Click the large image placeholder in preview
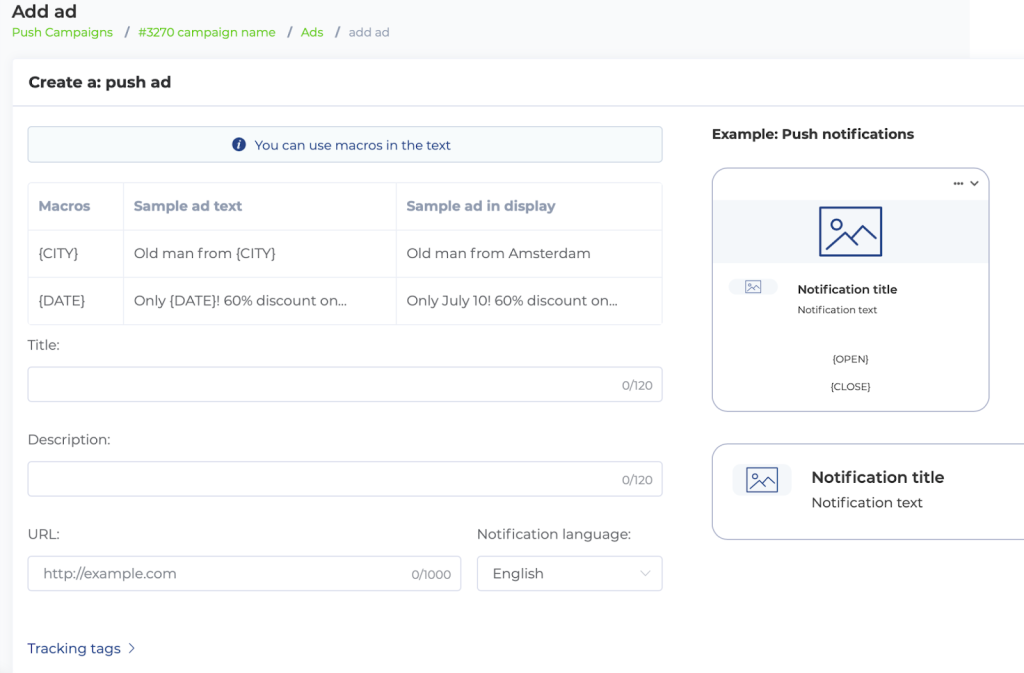The height and width of the screenshot is (673, 1024). 850,232
